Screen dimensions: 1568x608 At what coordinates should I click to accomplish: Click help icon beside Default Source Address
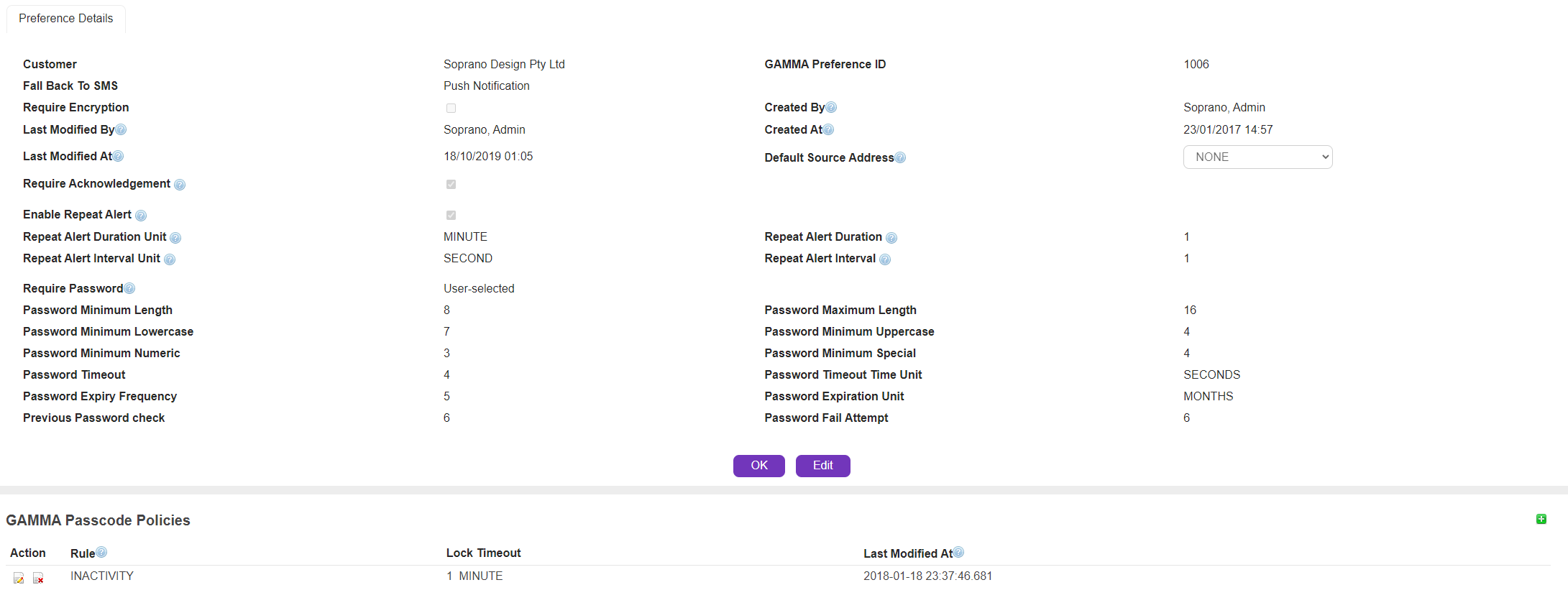click(900, 158)
